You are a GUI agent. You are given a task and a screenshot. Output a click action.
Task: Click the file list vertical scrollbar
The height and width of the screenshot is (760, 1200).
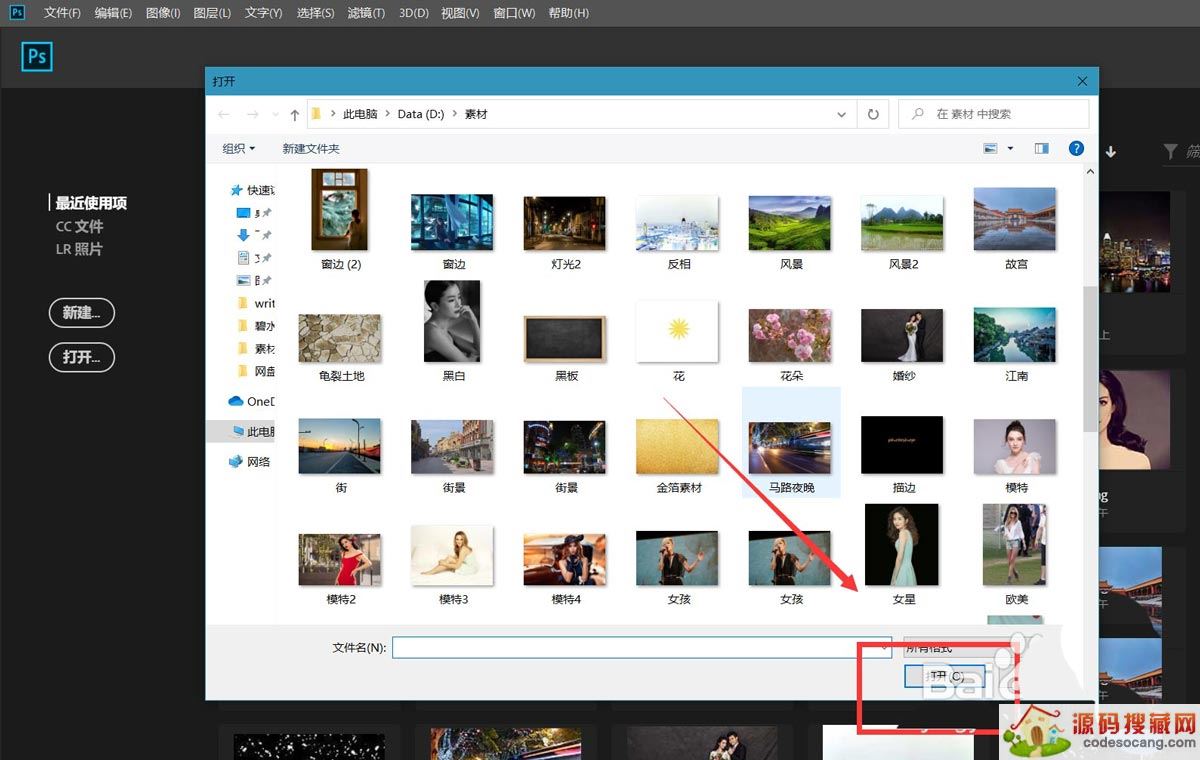point(1089,360)
